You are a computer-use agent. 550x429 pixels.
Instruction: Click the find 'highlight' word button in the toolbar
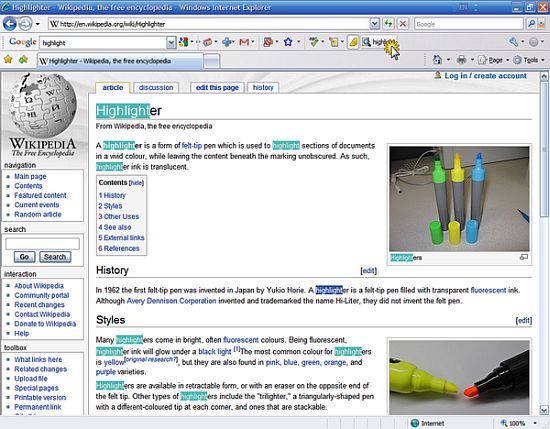pyautogui.click(x=379, y=42)
